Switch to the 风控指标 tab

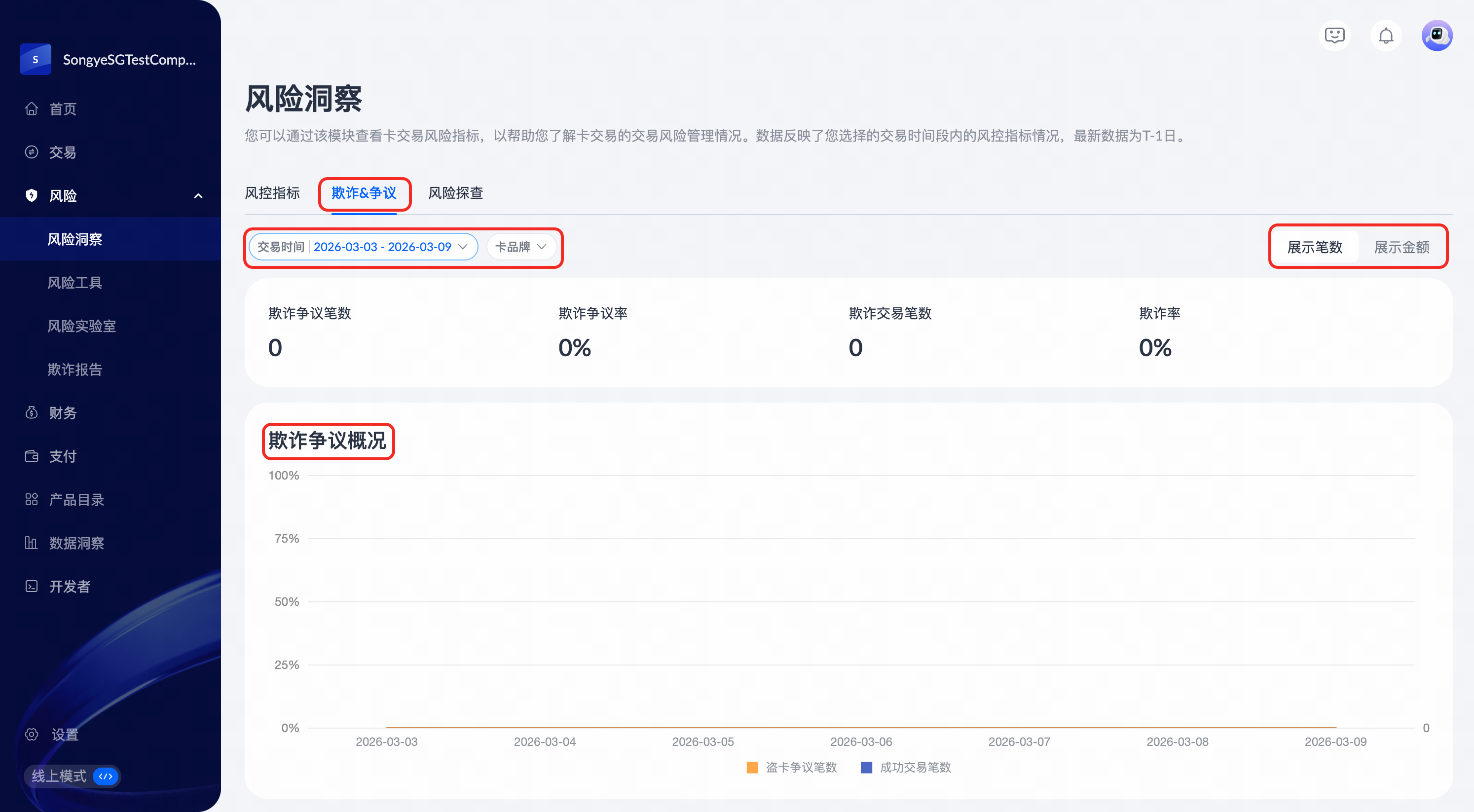(x=272, y=193)
